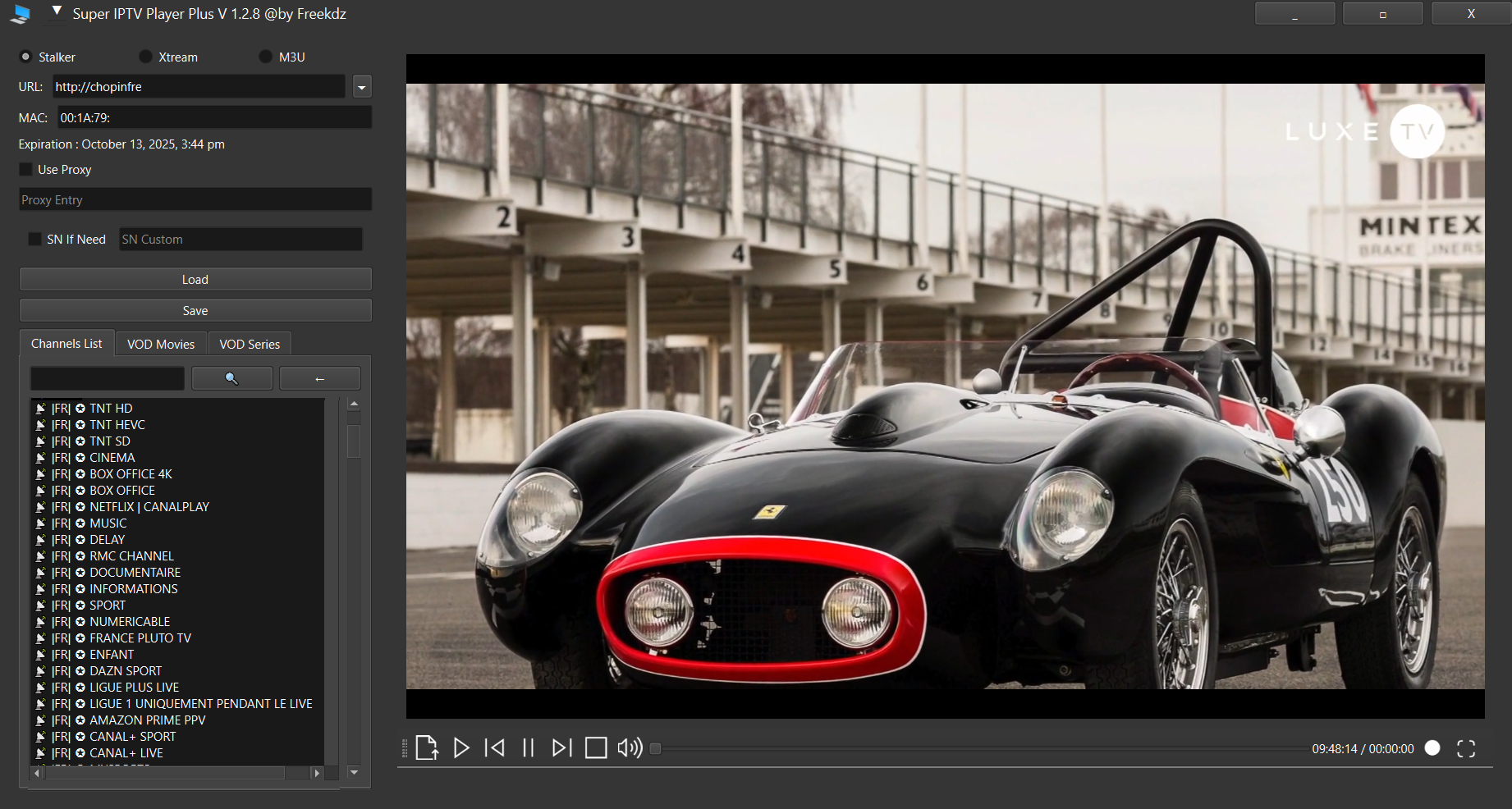Focus the URL input field

pos(199,87)
